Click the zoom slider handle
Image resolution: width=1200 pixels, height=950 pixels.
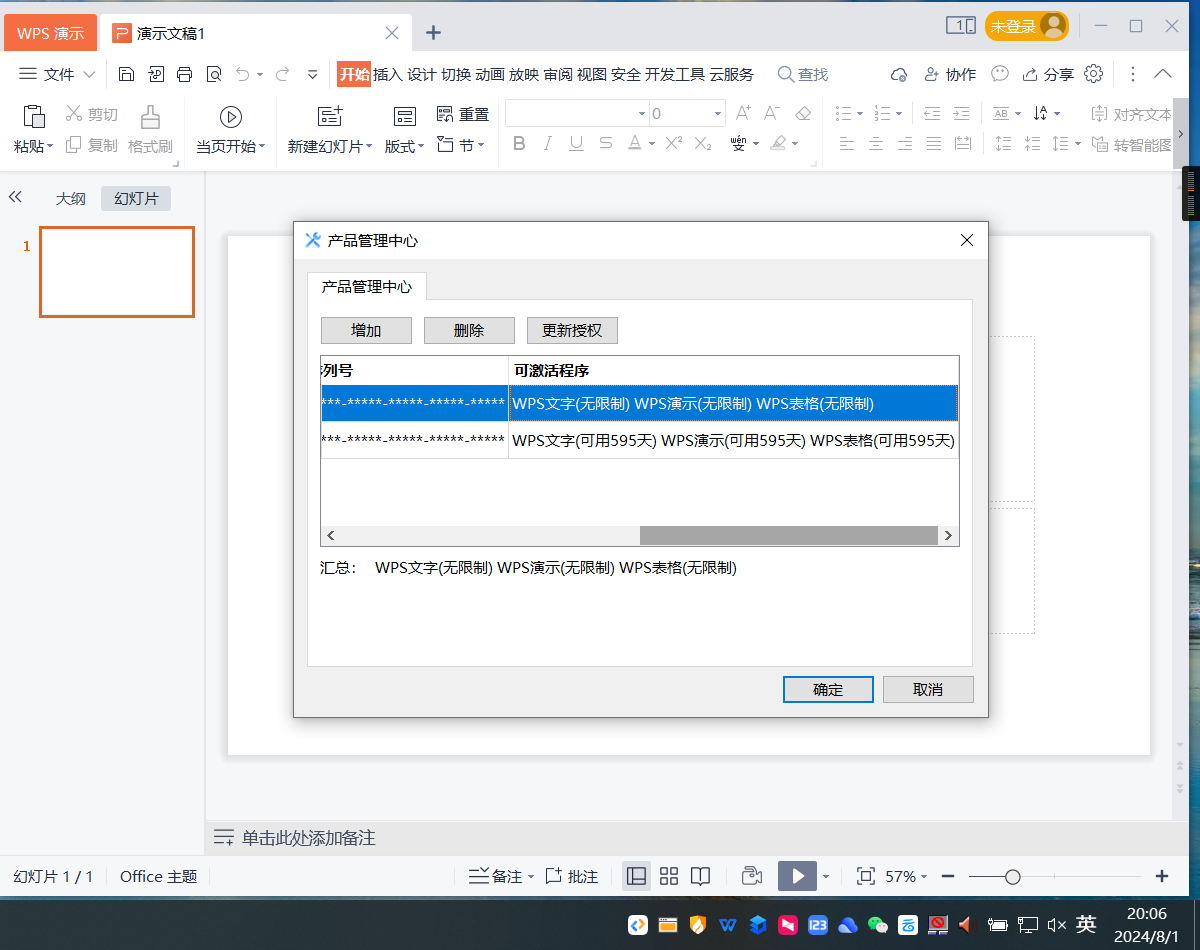pos(1012,877)
